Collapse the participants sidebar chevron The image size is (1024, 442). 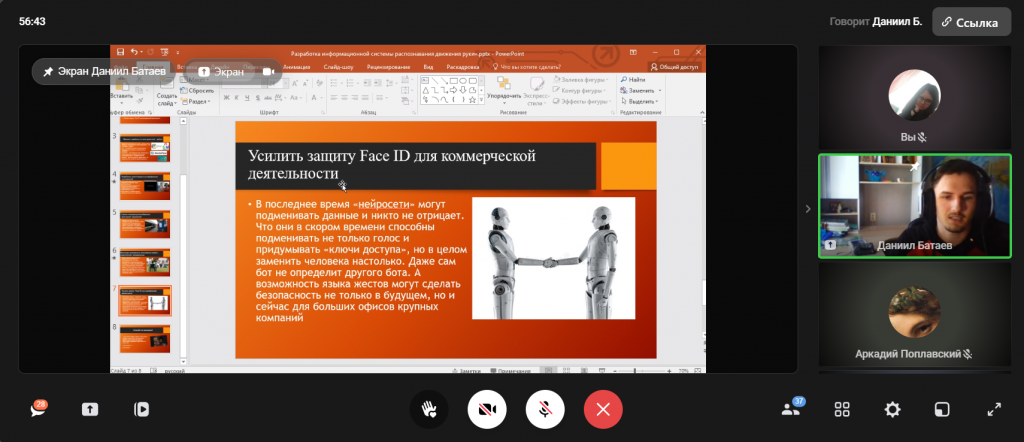tap(808, 209)
